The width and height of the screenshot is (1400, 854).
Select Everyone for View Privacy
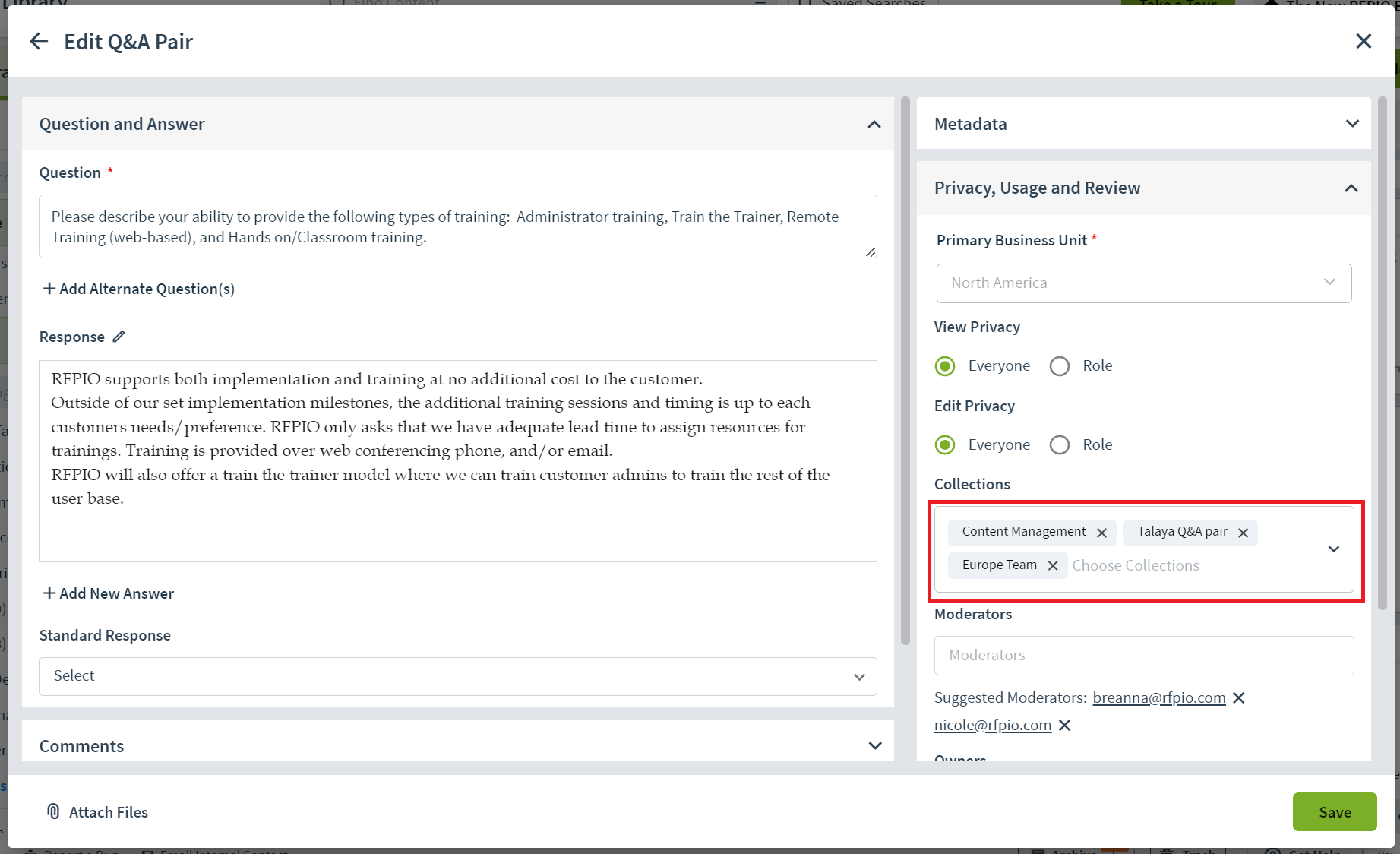[945, 366]
